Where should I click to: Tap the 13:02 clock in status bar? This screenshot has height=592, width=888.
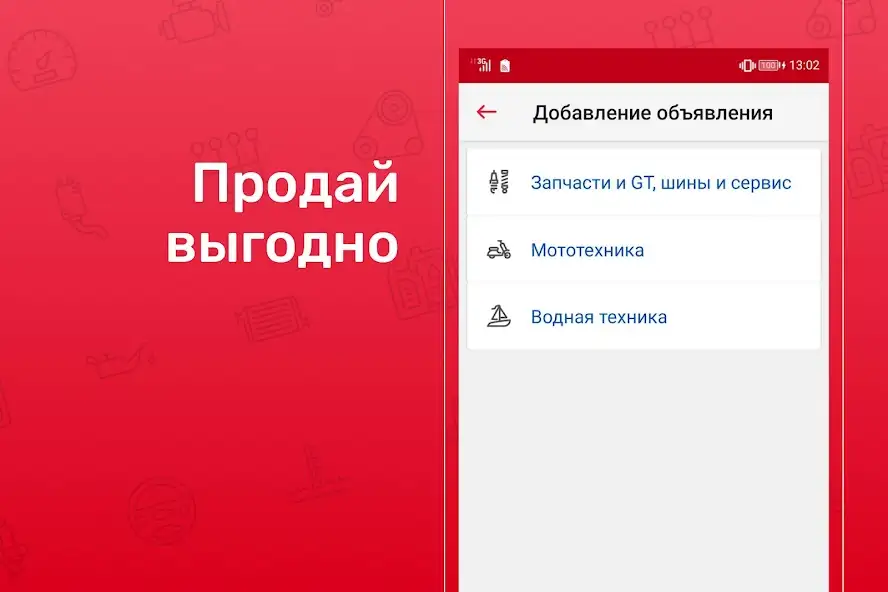pos(804,65)
